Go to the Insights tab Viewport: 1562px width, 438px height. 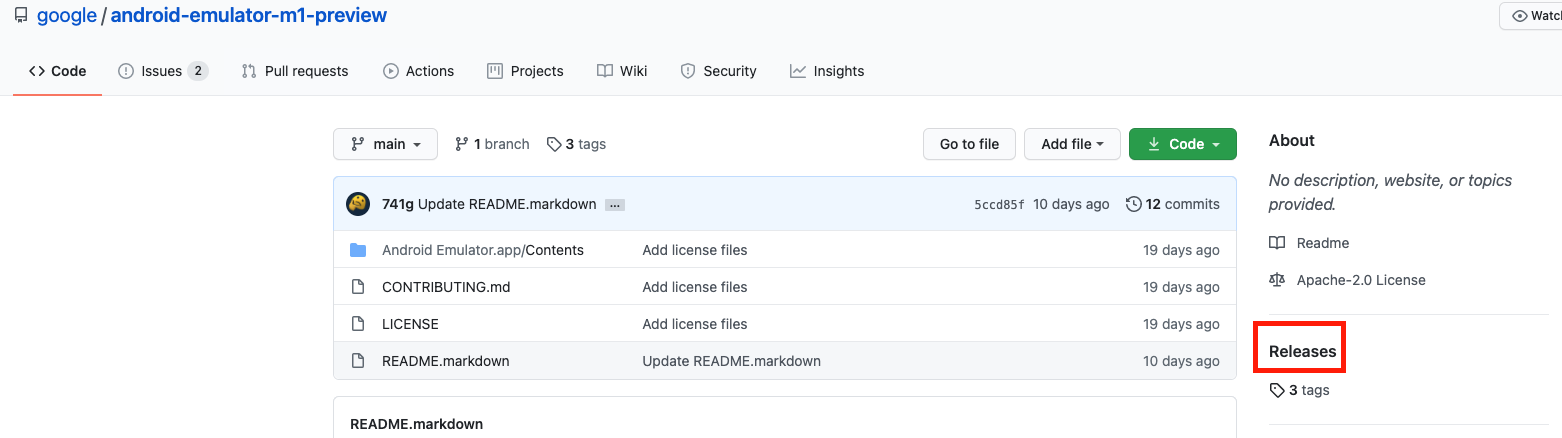826,71
